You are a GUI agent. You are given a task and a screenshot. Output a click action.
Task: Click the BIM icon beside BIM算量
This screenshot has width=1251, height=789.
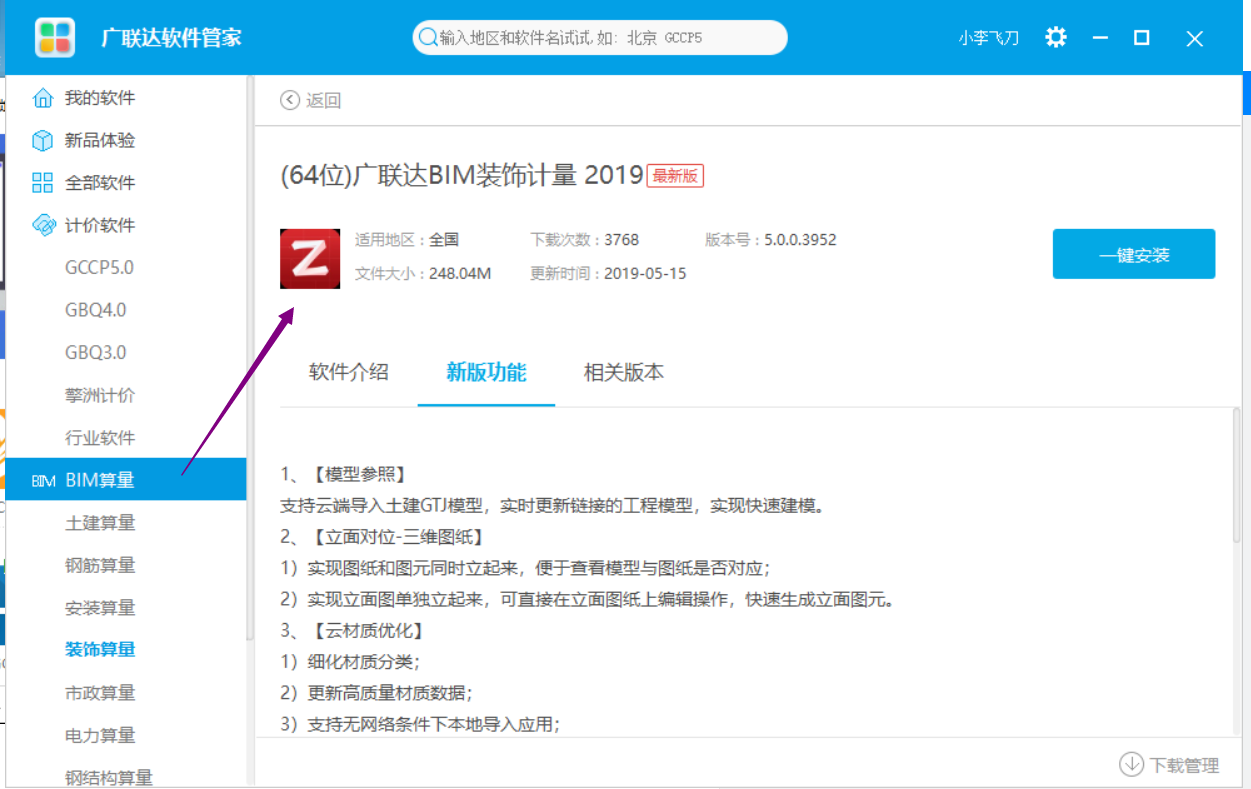coord(43,481)
